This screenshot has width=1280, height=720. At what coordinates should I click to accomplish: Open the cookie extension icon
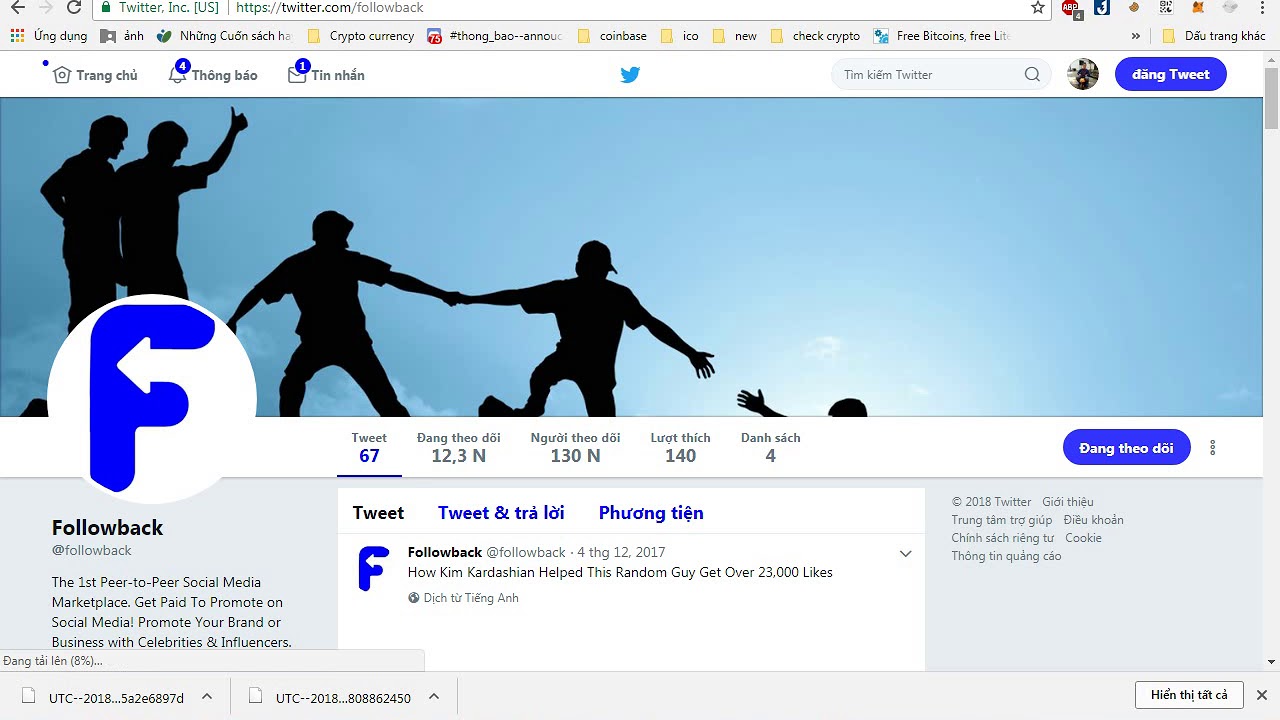point(1133,8)
